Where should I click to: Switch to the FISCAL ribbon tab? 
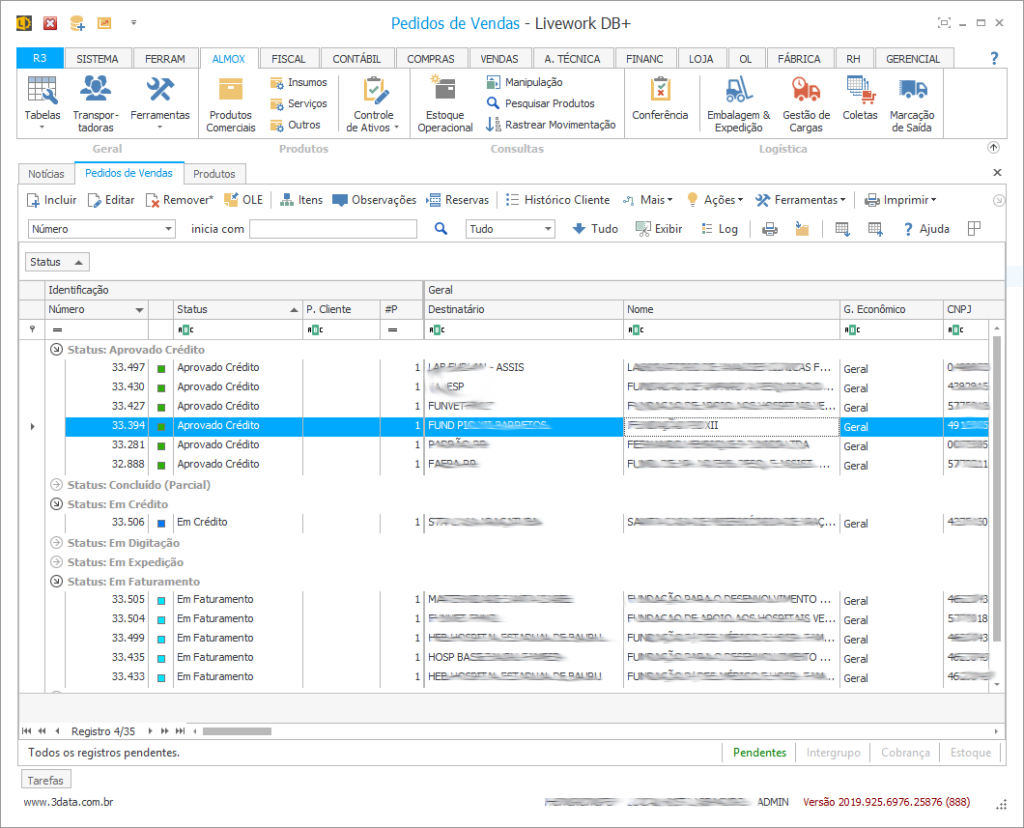tap(288, 59)
